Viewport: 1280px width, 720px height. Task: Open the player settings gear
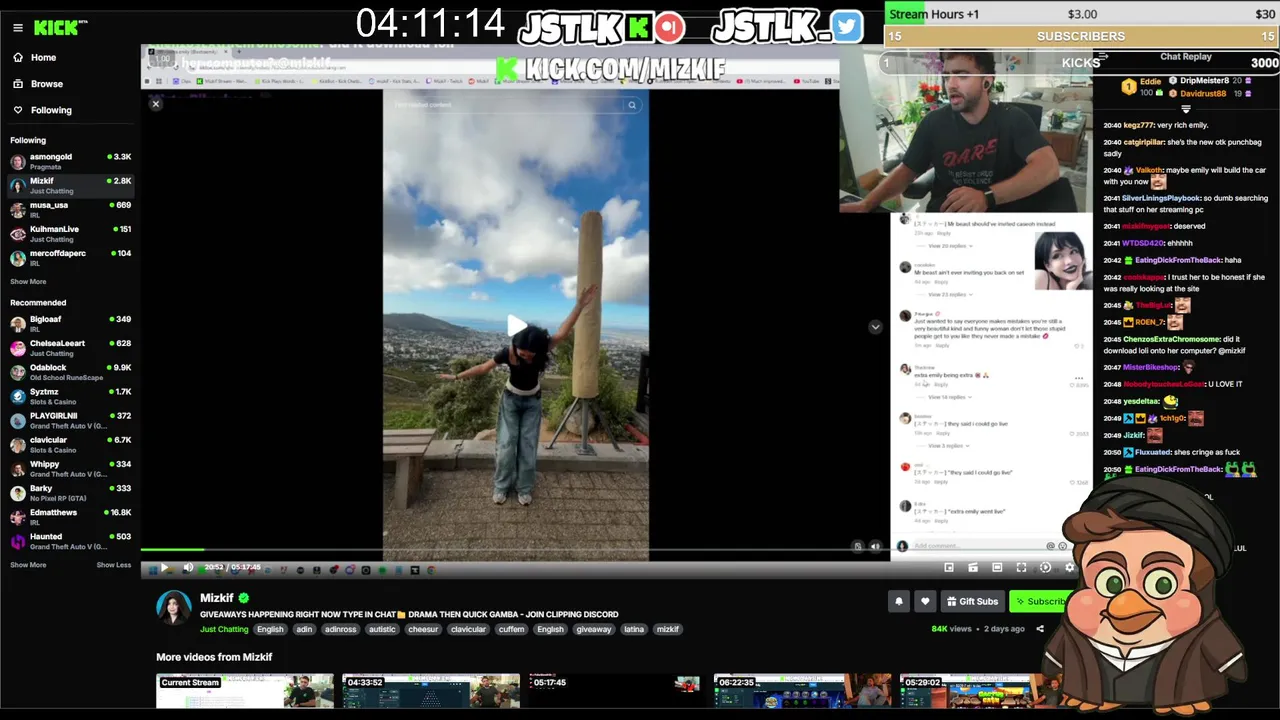(x=1069, y=567)
